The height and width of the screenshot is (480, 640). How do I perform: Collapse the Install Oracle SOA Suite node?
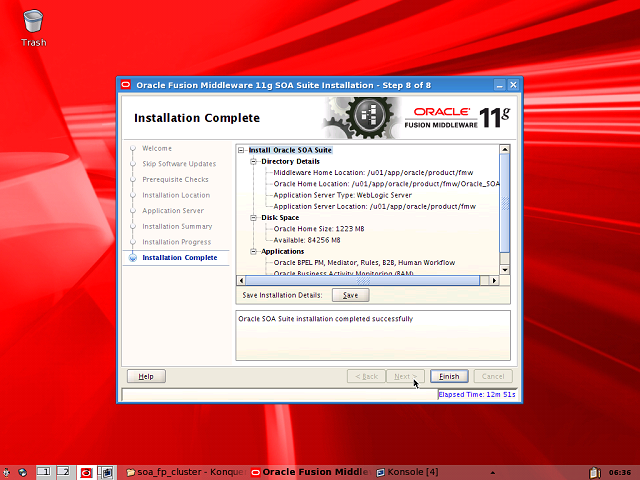coord(241,150)
